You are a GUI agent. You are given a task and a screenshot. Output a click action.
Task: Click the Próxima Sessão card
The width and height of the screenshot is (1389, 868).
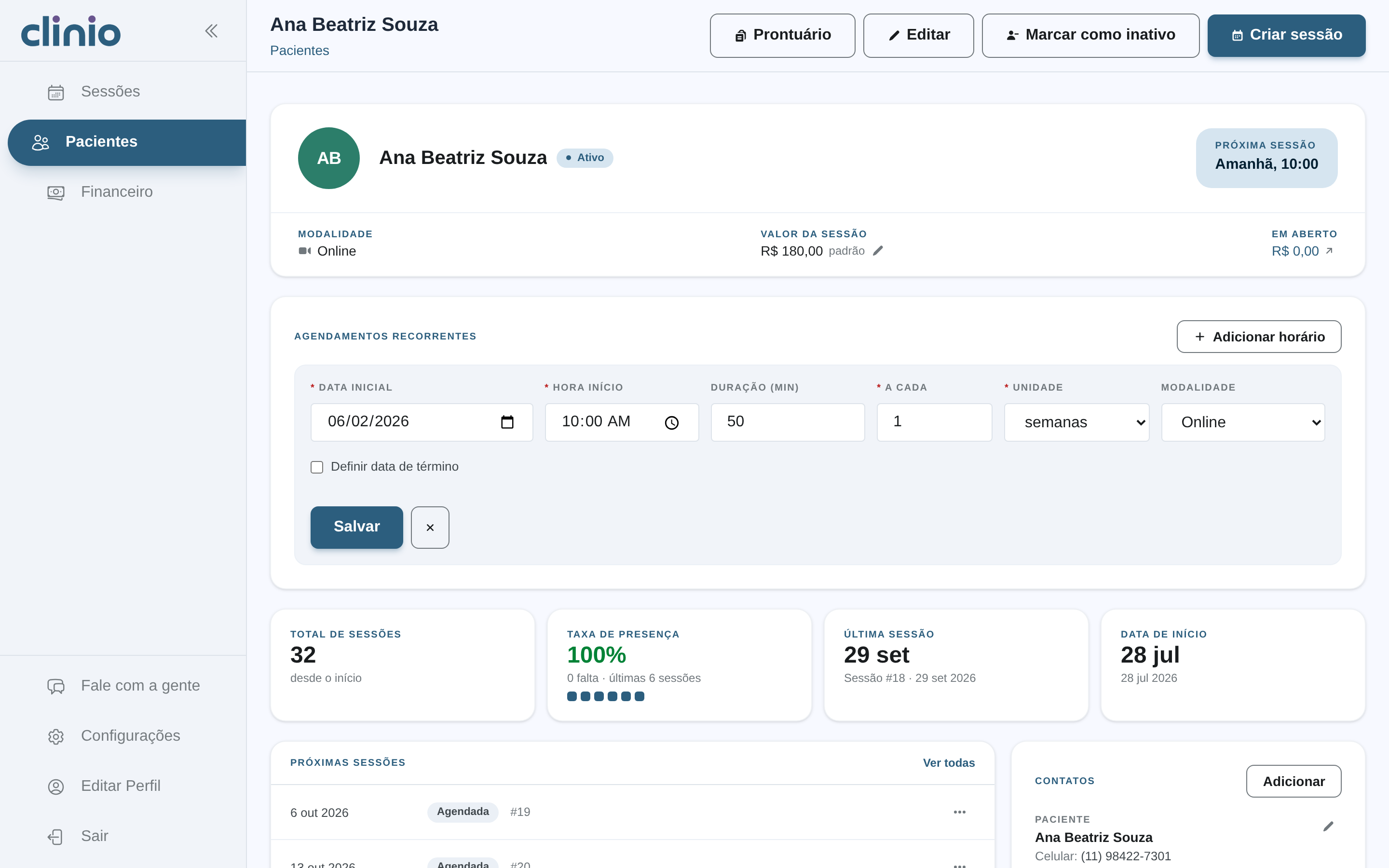1266,158
